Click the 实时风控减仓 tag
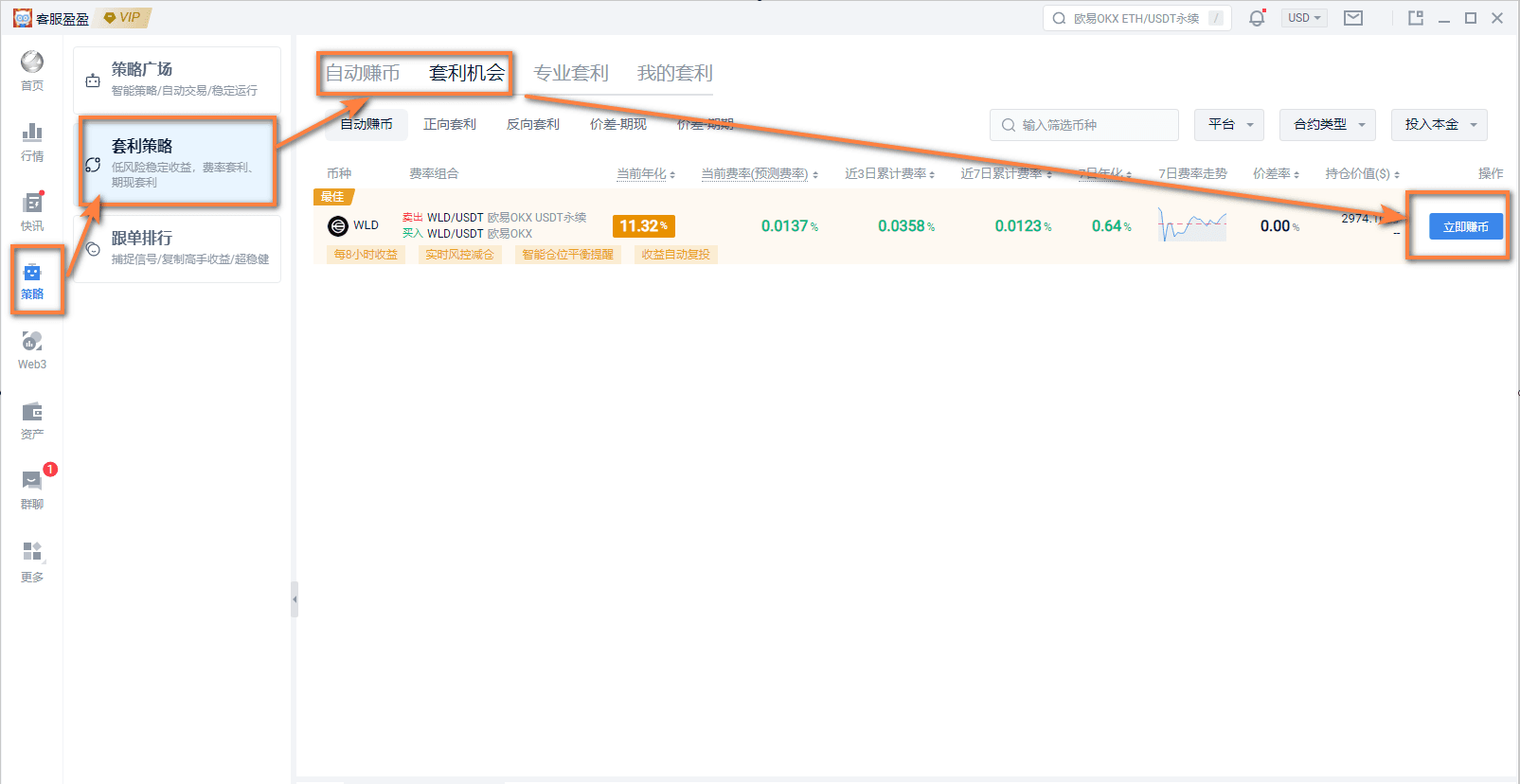 pos(459,254)
